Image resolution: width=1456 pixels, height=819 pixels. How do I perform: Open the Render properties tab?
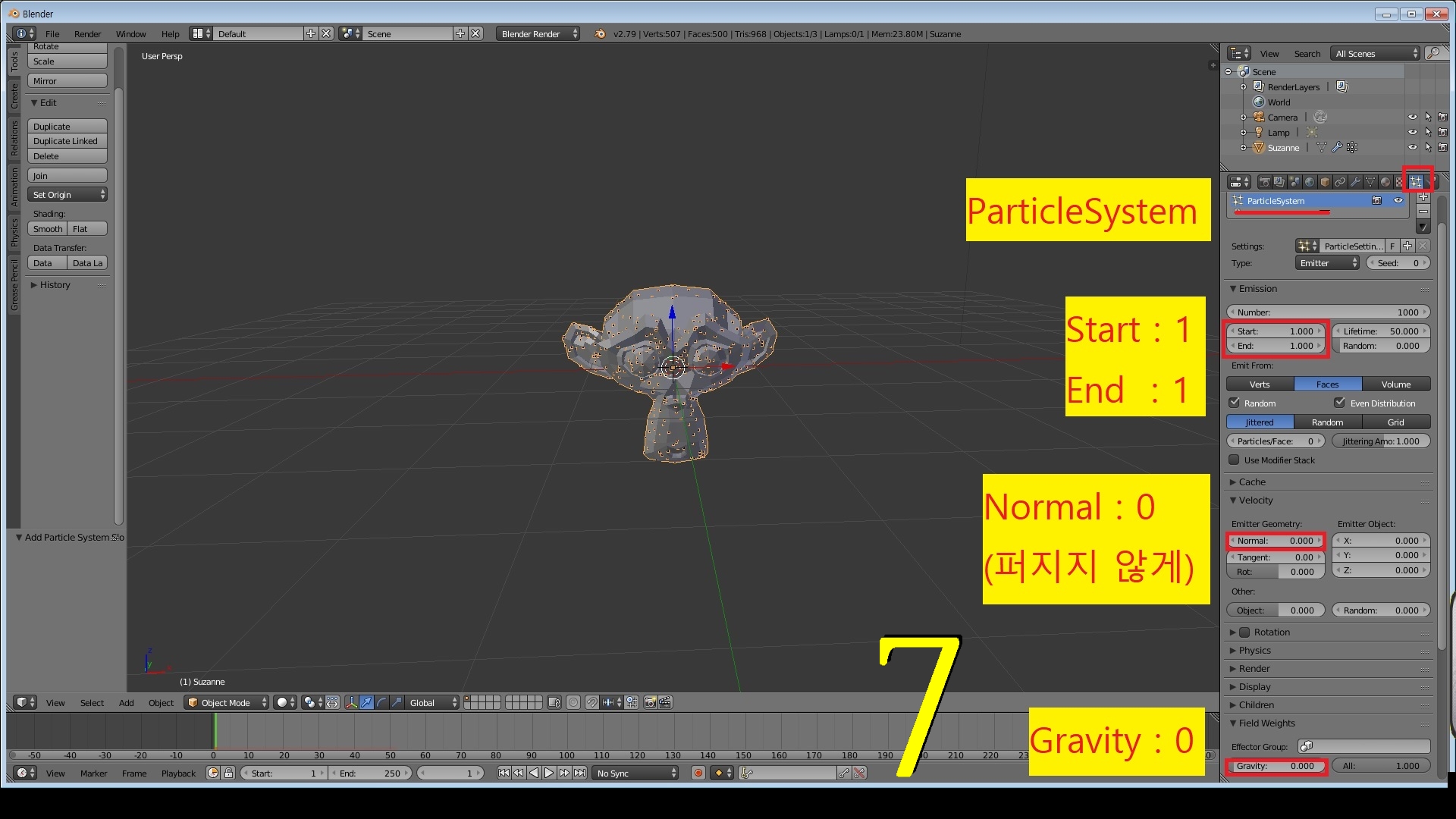(x=1265, y=182)
